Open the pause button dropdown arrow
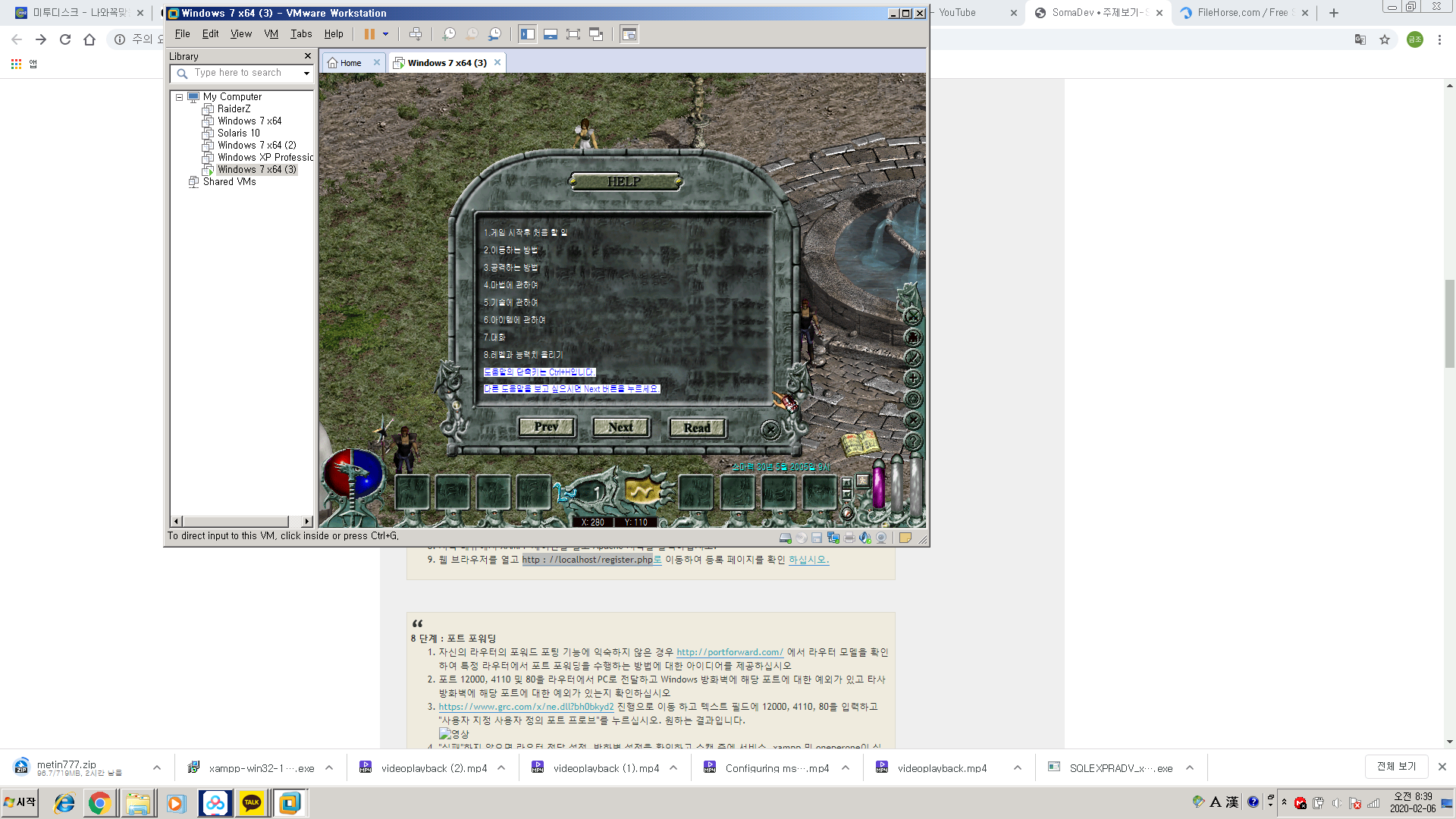The width and height of the screenshot is (1456, 819). tap(385, 33)
